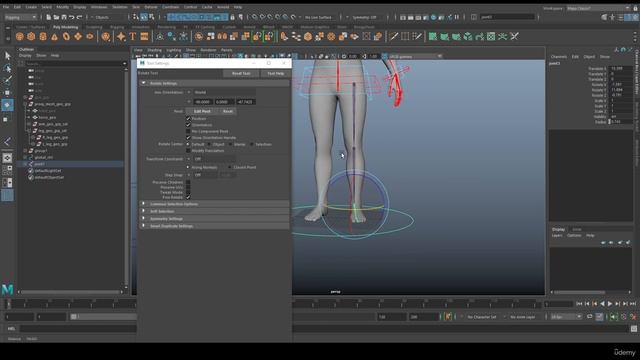This screenshot has height=360, width=640.
Task: Click the Multi-Cut knife shelf icon
Action: pyautogui.click(x=393, y=37)
